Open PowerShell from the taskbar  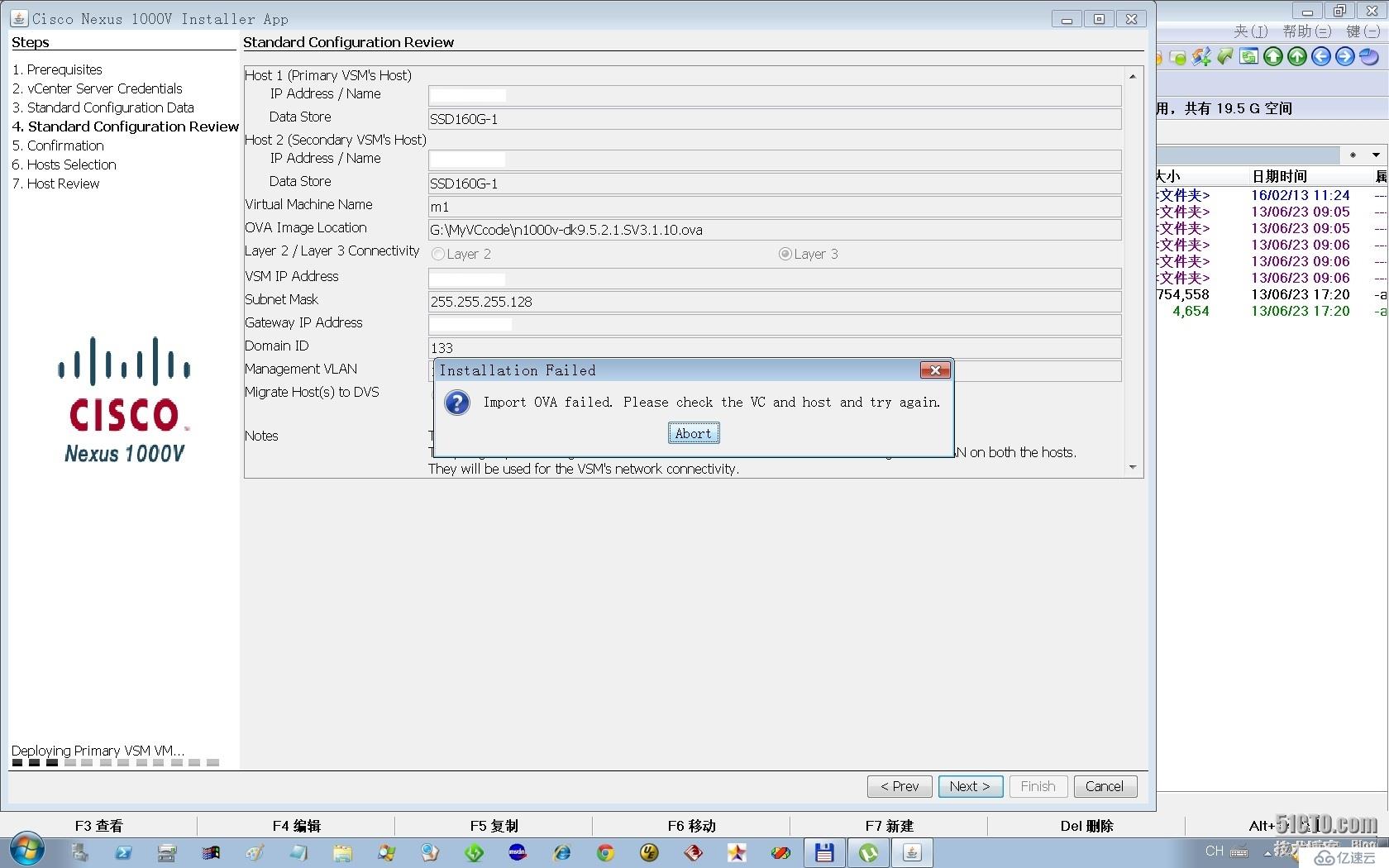(x=123, y=852)
